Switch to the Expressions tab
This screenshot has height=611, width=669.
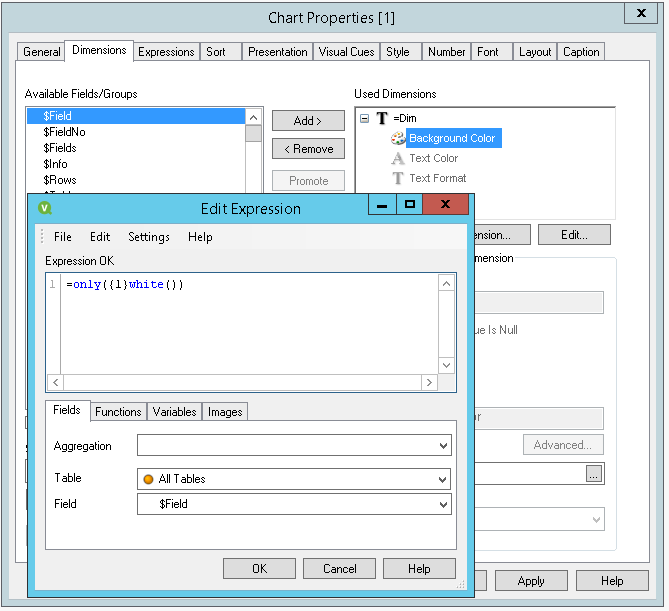pos(166,52)
